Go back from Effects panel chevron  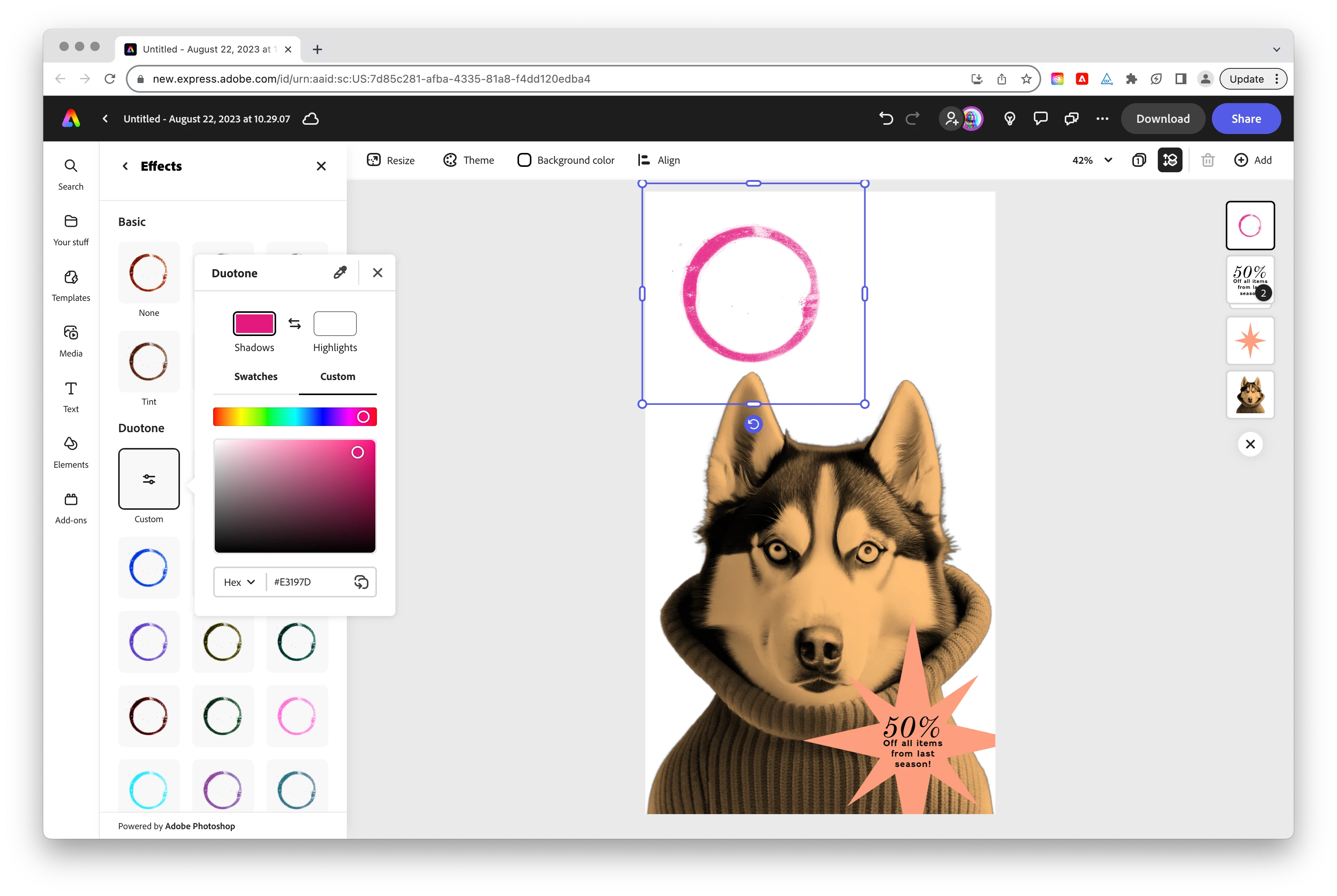pos(125,166)
